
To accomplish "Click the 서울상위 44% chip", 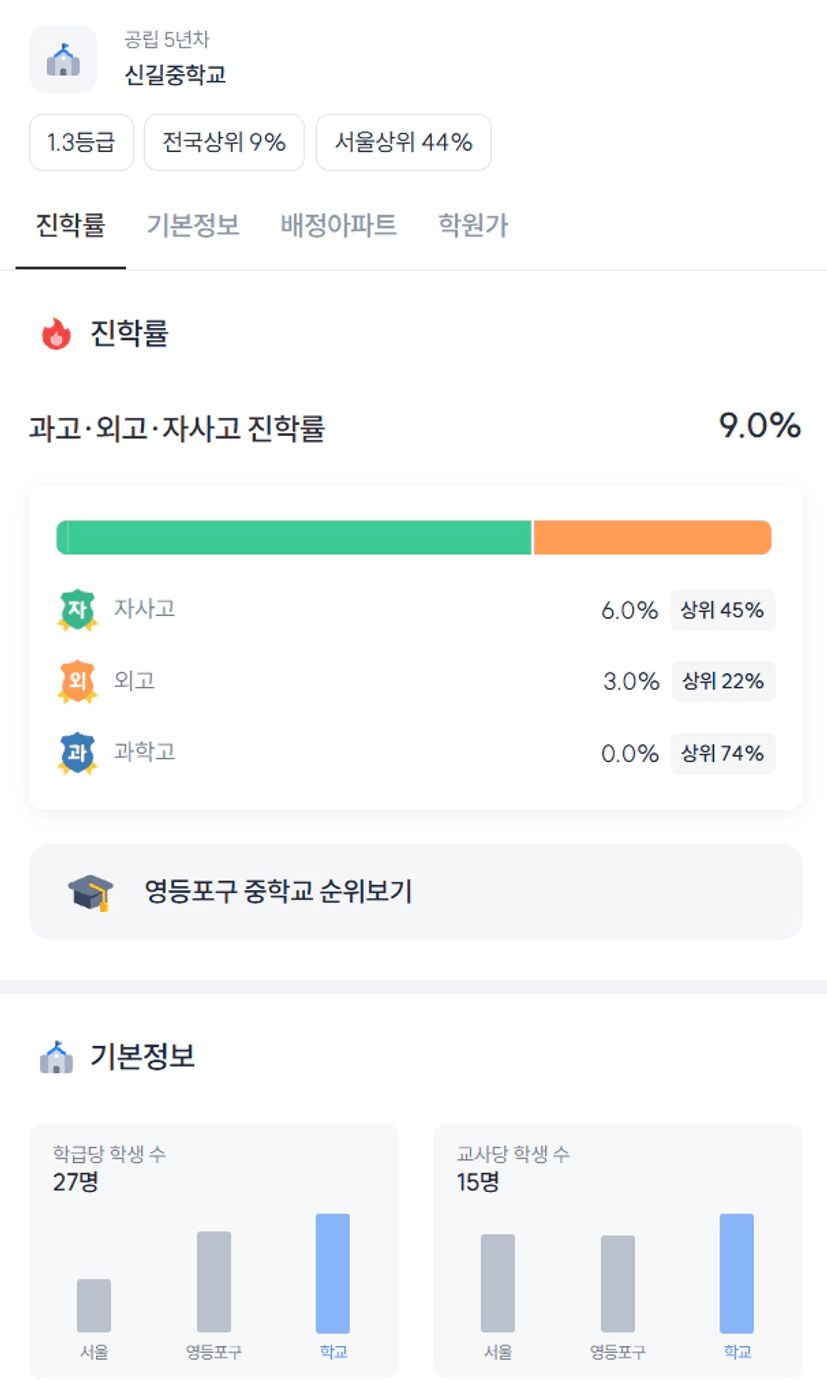I will point(404,142).
